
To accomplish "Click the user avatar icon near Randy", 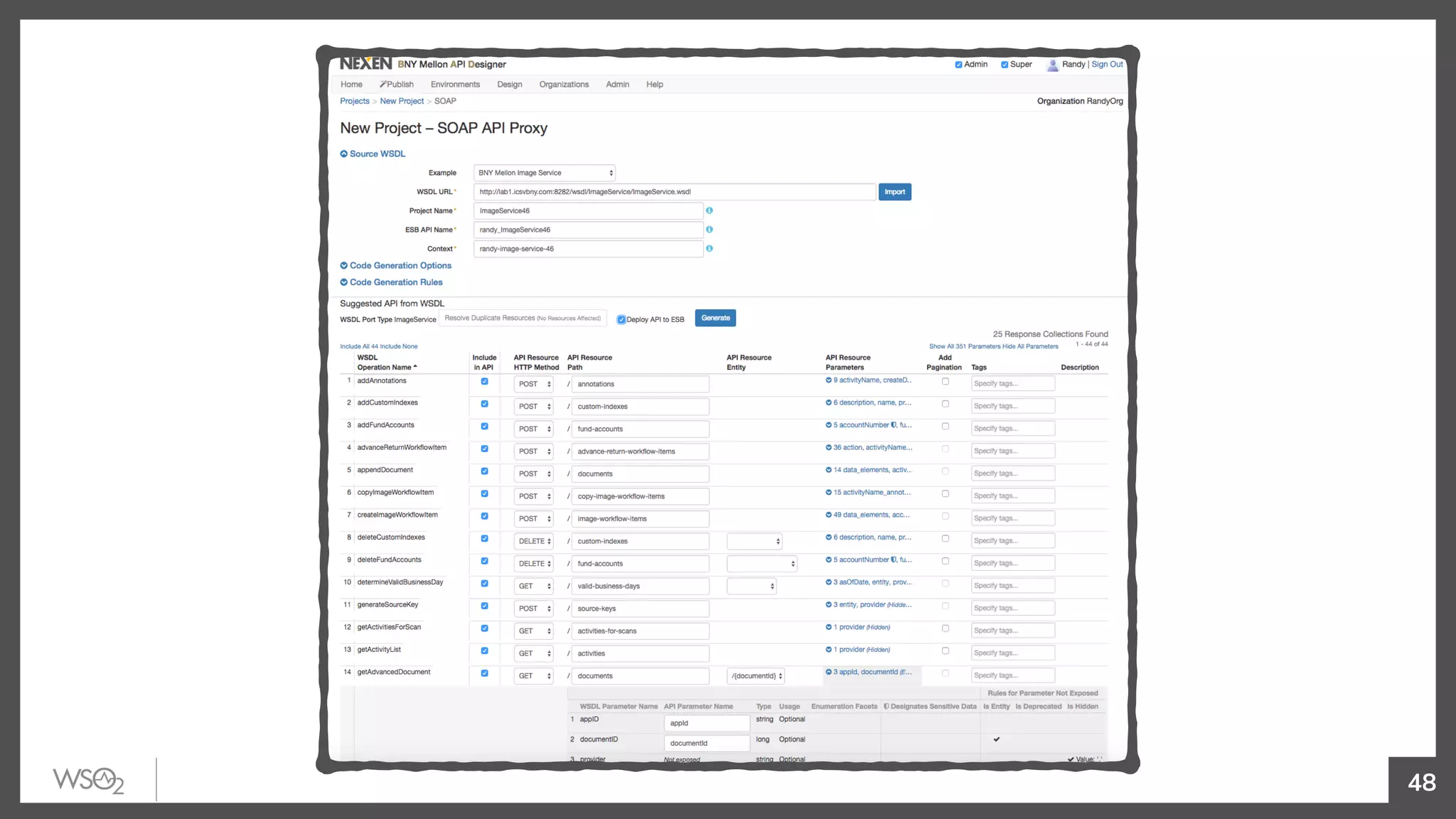I will tap(1052, 65).
